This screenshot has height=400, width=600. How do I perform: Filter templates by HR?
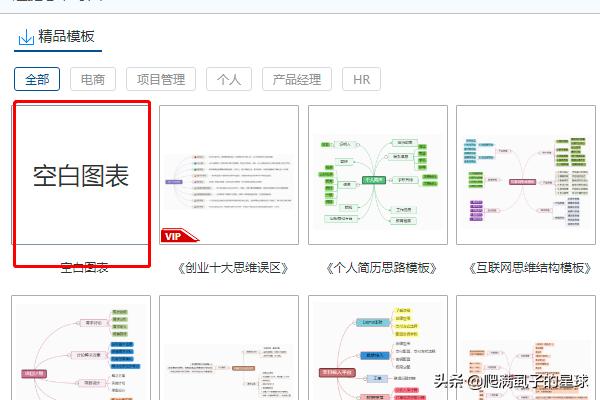click(362, 79)
